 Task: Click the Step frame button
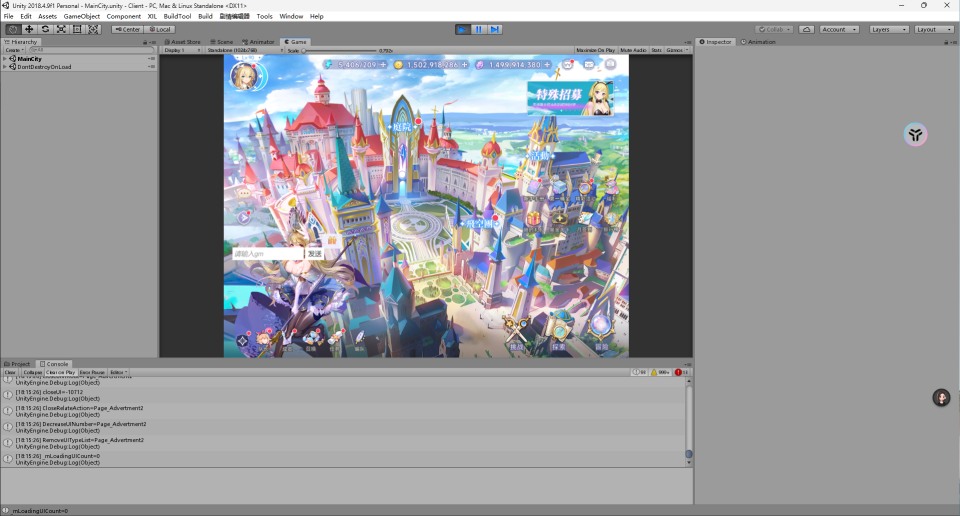click(495, 29)
